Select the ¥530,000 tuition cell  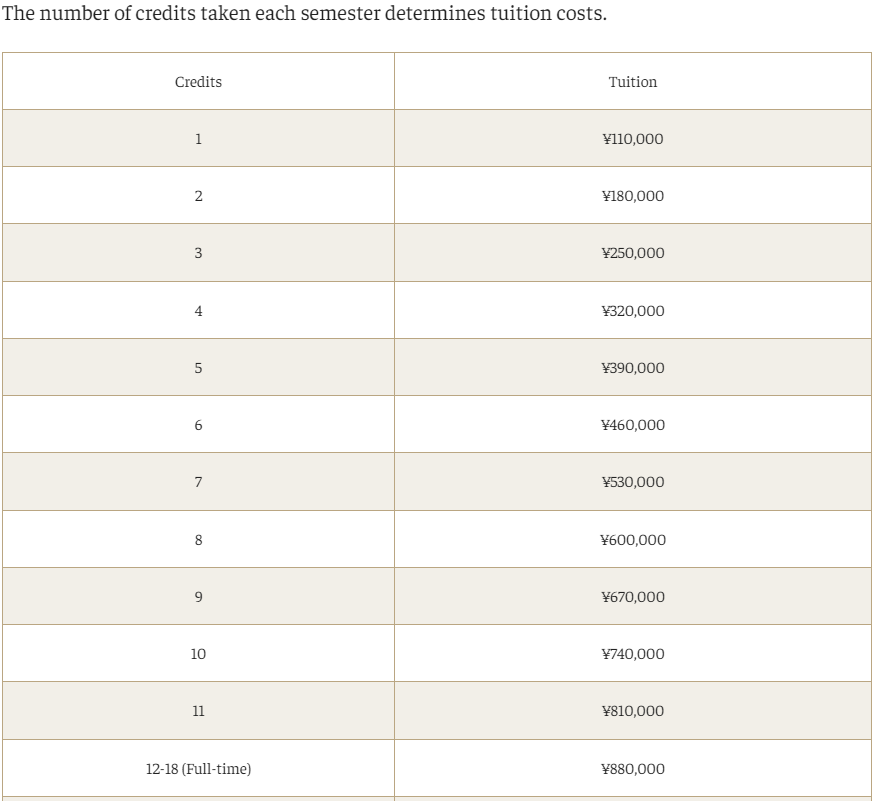(x=633, y=482)
